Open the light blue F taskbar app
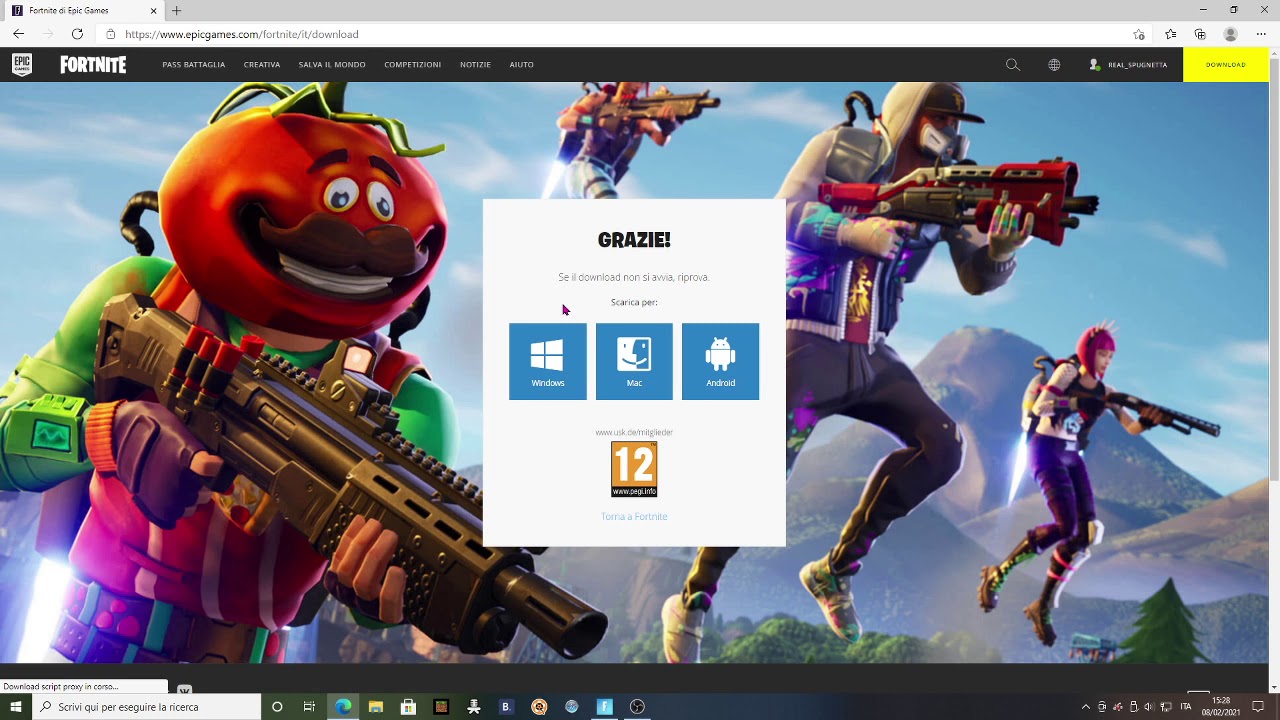Viewport: 1280px width, 720px height. (x=604, y=707)
